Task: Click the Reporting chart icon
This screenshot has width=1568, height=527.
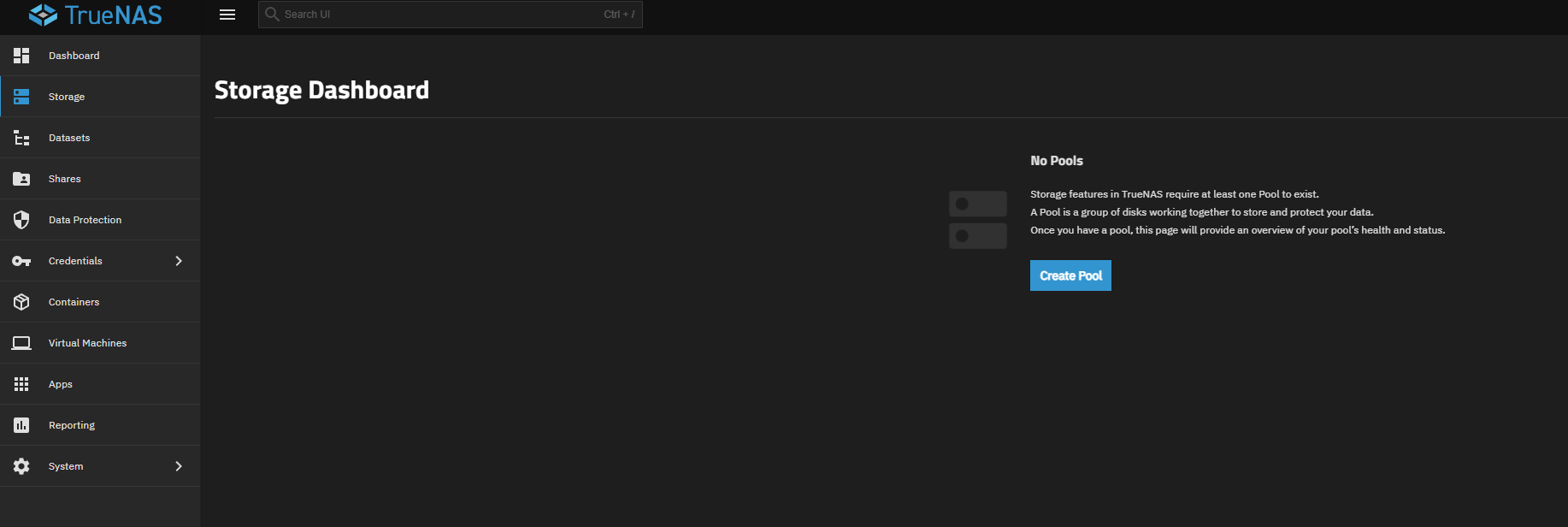Action: (x=21, y=425)
